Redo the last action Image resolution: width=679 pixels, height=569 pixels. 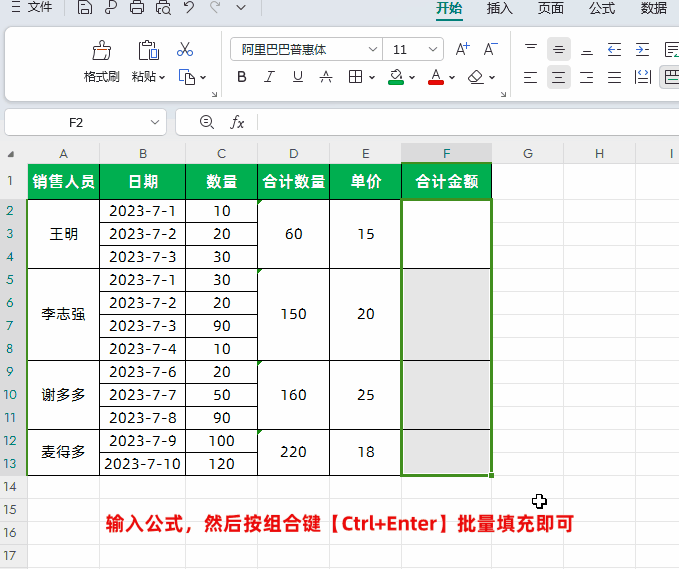pyautogui.click(x=215, y=7)
